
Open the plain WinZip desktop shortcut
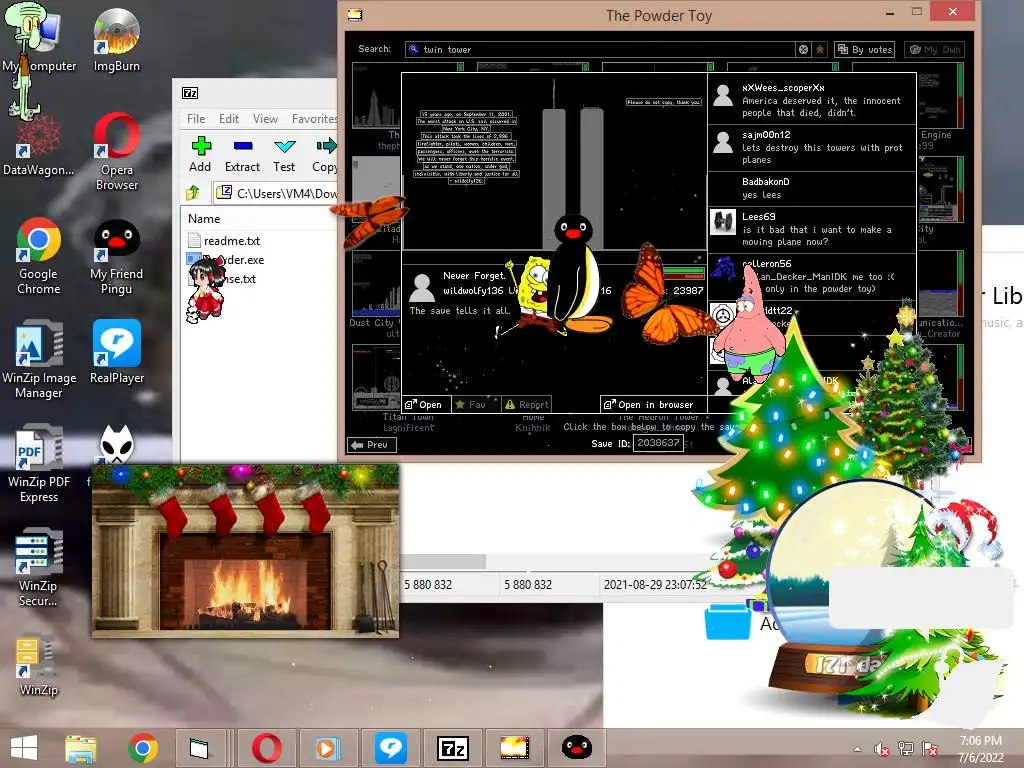[x=38, y=665]
